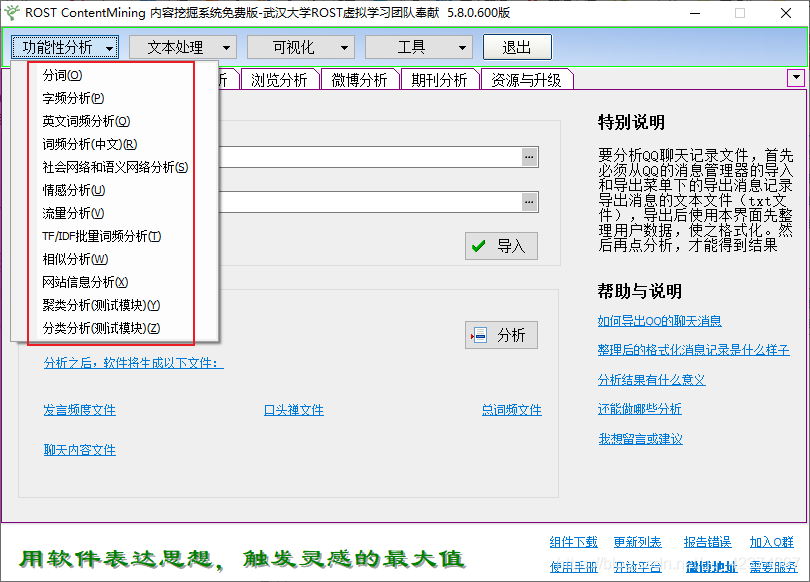Open the 功能性分析 dropdown menu
This screenshot has height=582, width=810.
pos(65,48)
